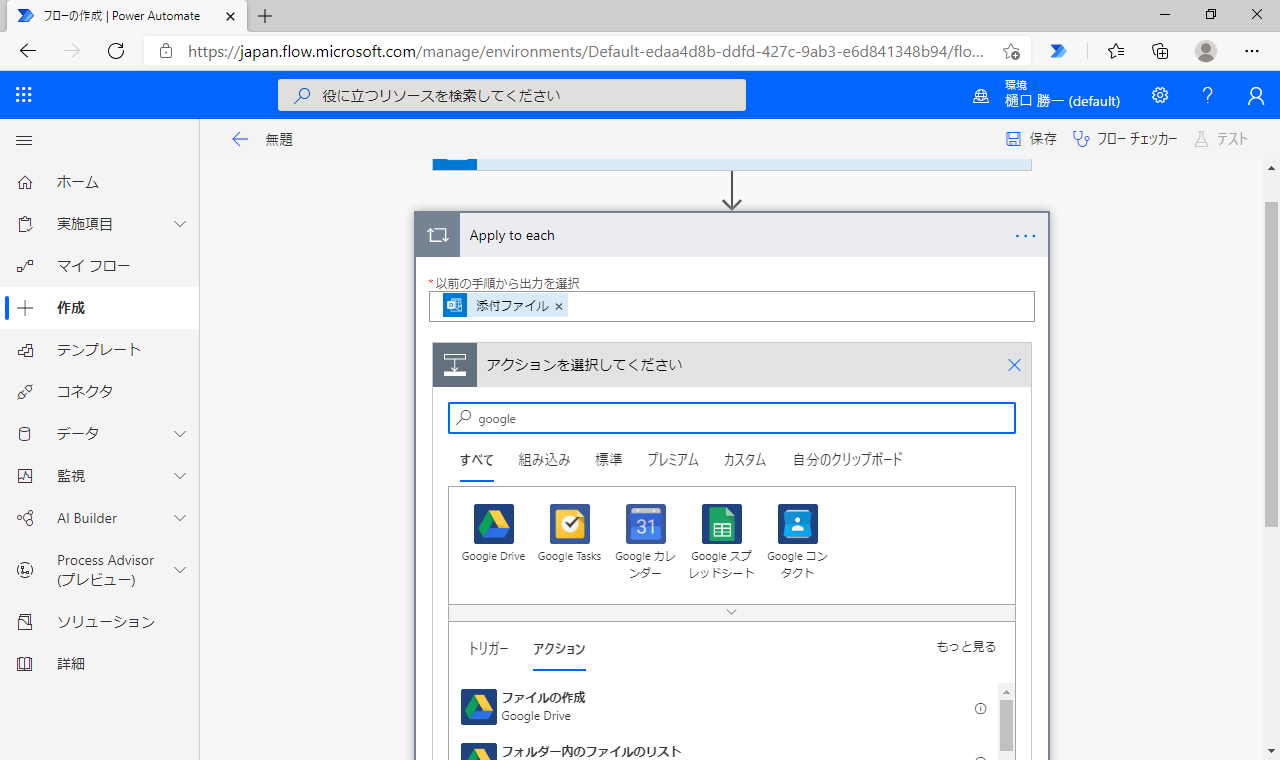The width and height of the screenshot is (1280, 760).
Task: Click the browser address bar URL
Action: 587,51
